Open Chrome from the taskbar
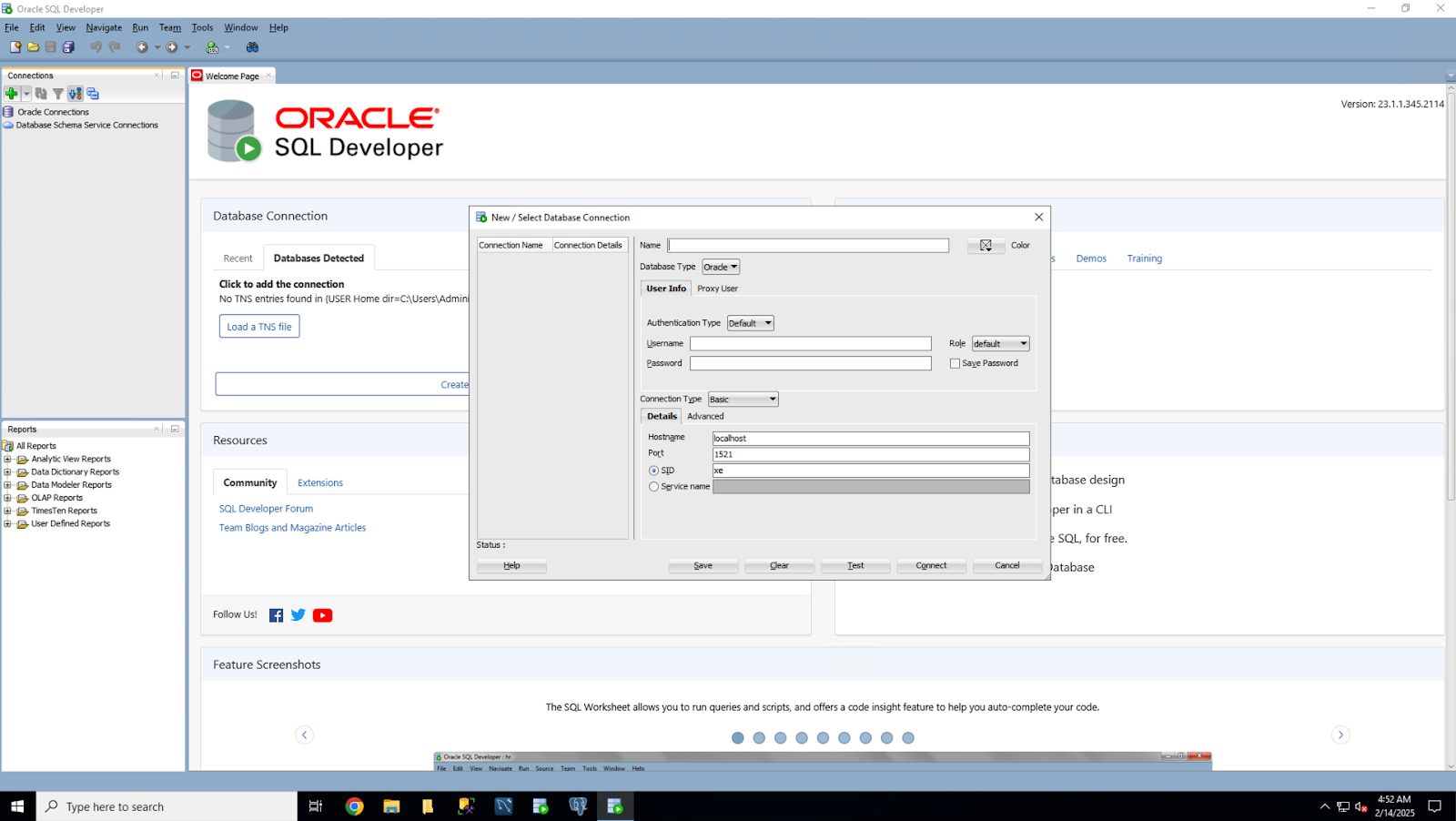 (355, 806)
